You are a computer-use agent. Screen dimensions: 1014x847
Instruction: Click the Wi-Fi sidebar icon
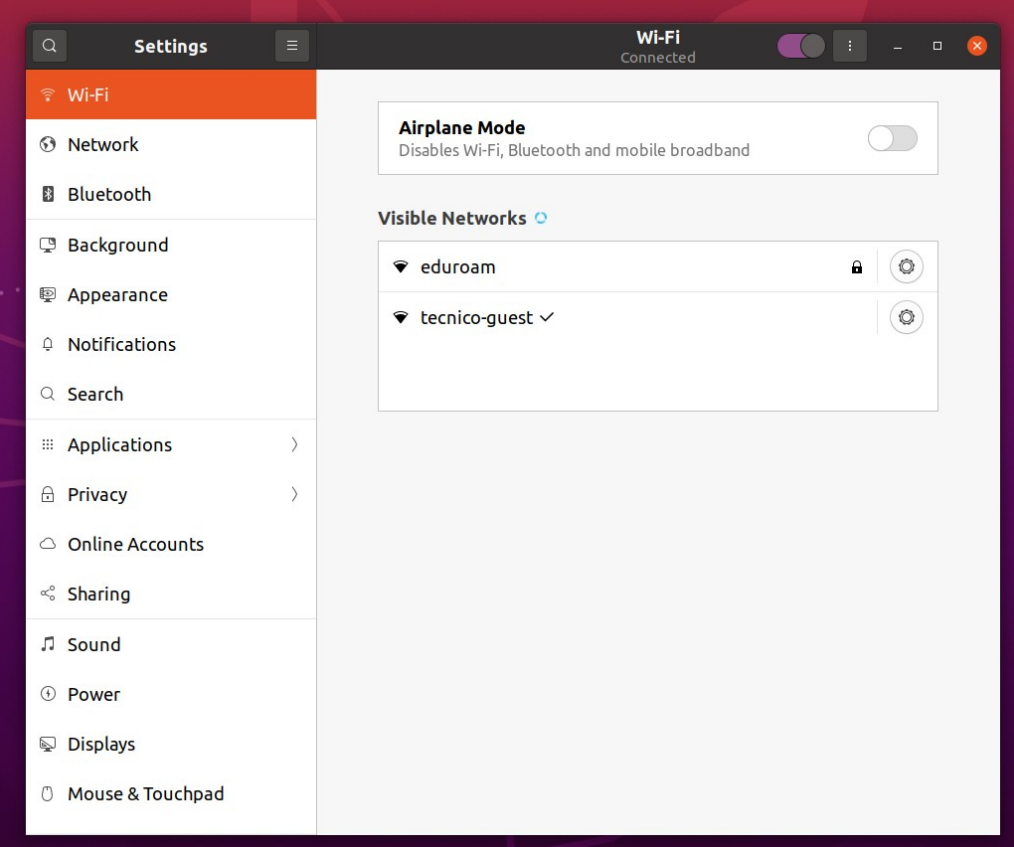(47, 95)
